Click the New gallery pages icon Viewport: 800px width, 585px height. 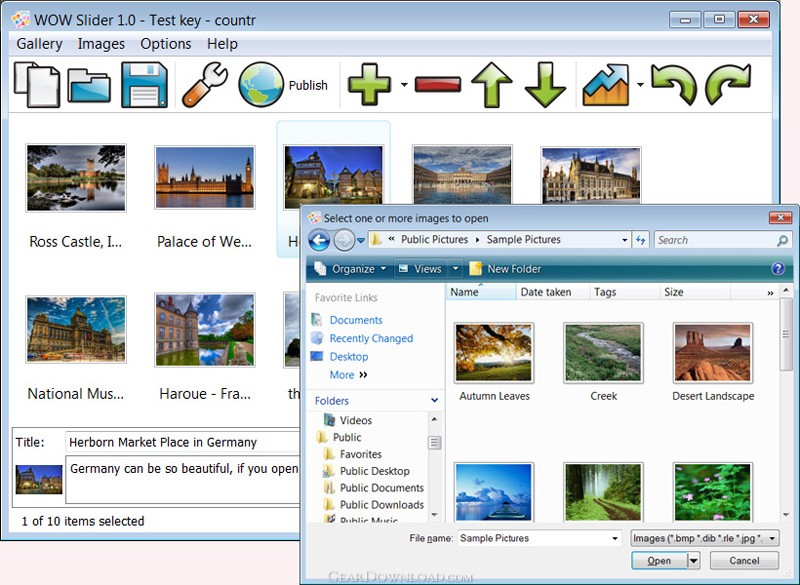coord(37,85)
